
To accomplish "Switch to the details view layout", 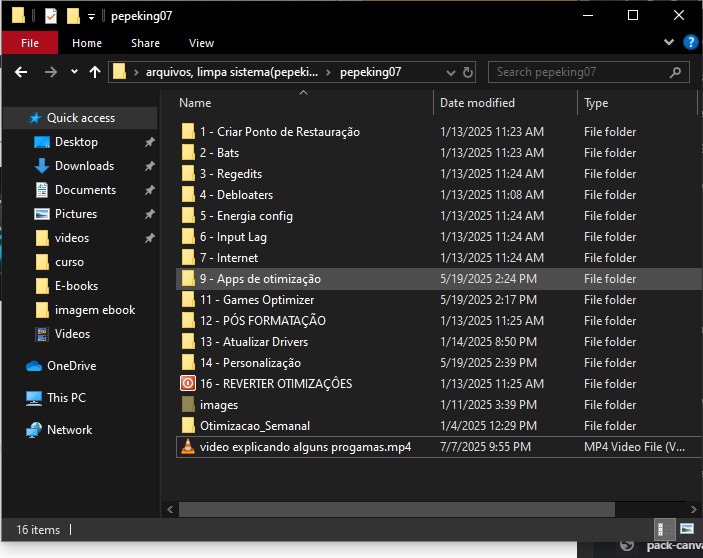I will (x=662, y=529).
